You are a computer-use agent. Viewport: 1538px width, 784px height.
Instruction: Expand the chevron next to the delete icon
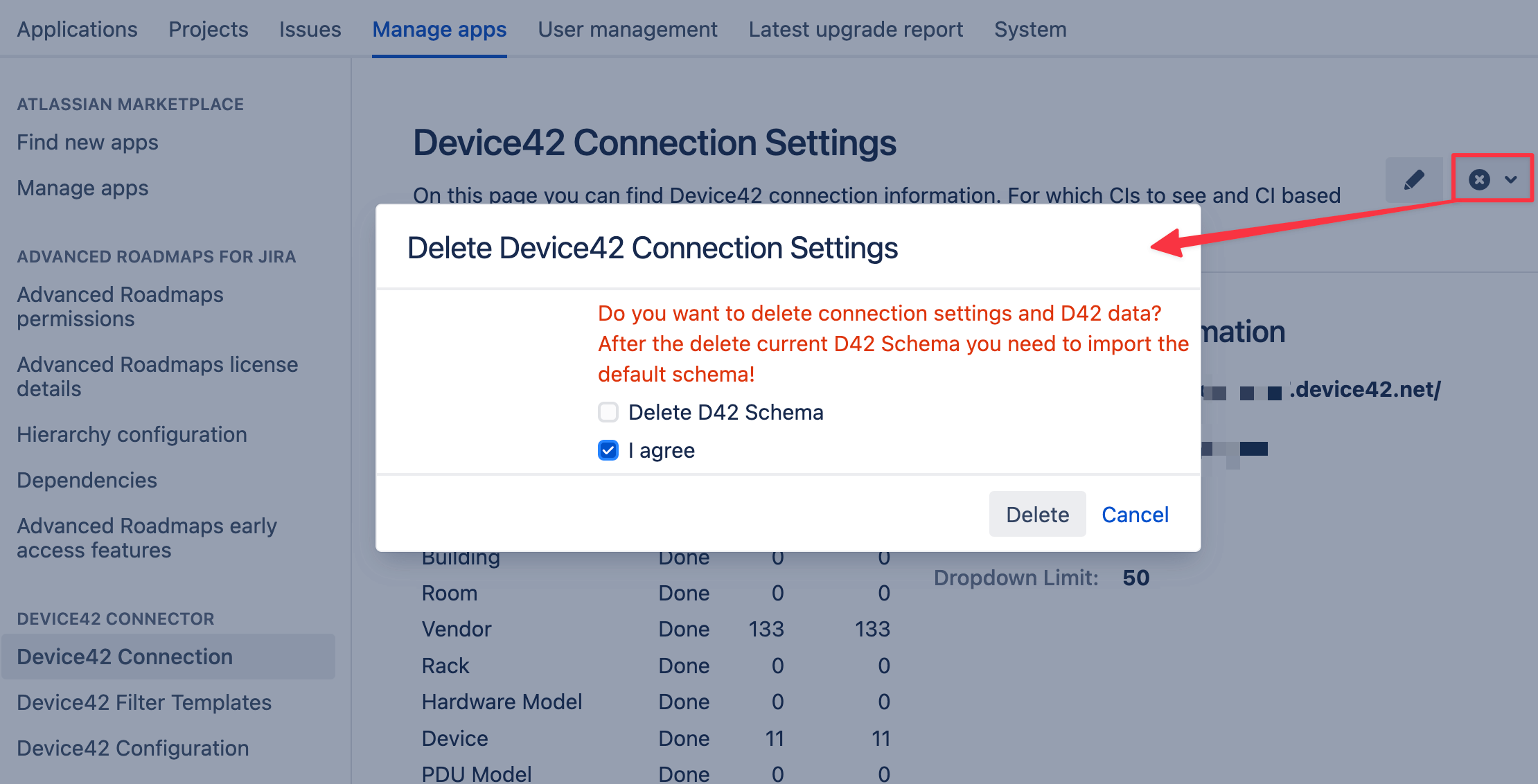point(1511,179)
